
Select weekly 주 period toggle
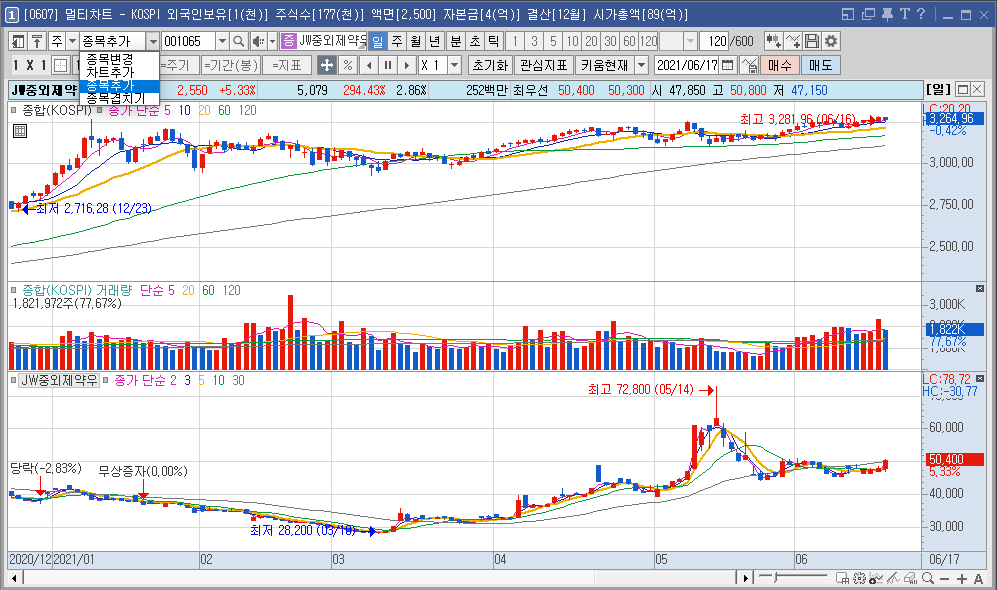tap(397, 41)
